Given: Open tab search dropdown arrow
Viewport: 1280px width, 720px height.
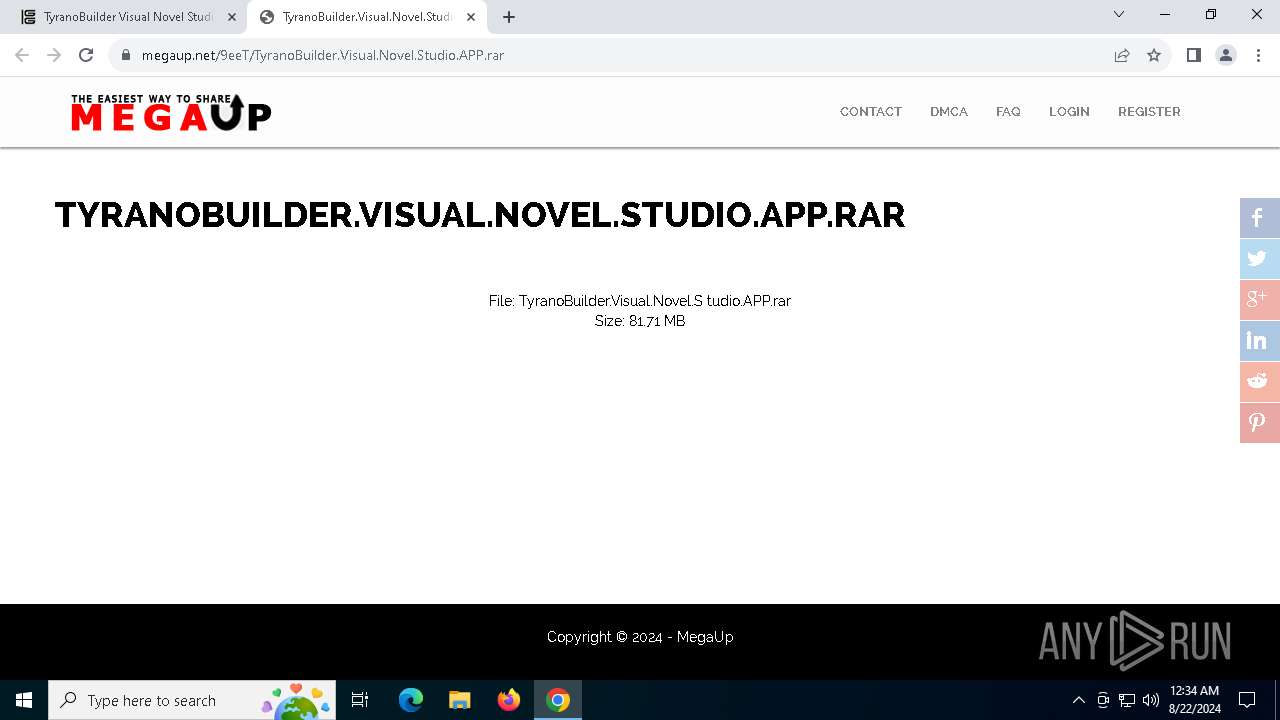Looking at the screenshot, I should (x=1119, y=14).
